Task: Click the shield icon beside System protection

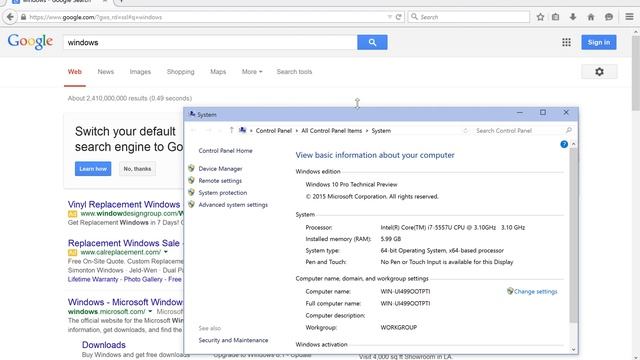Action: point(191,192)
